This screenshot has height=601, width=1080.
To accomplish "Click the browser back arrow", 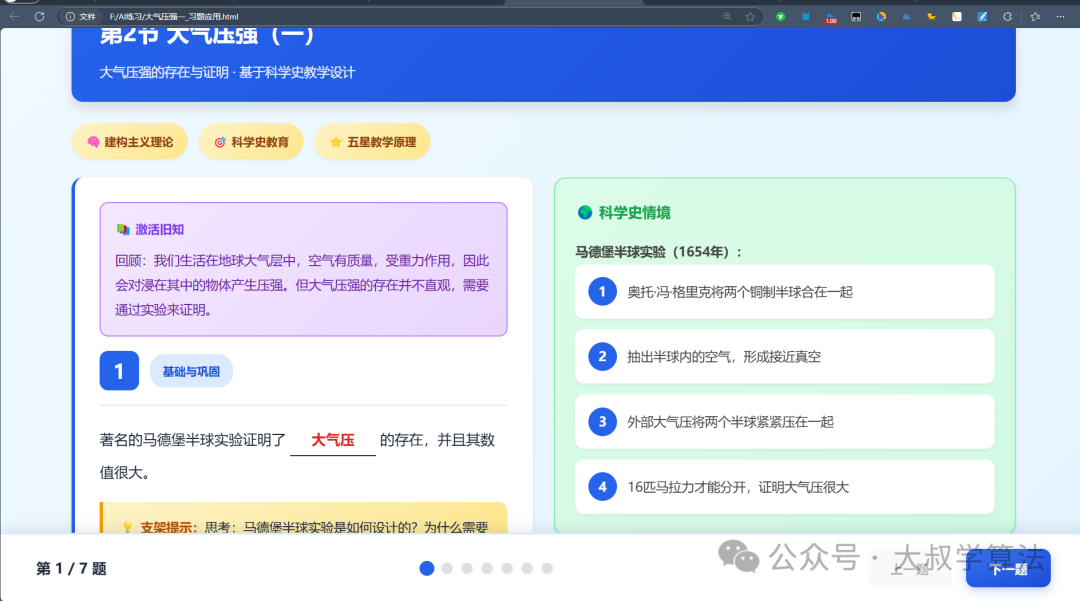I will tap(14, 16).
